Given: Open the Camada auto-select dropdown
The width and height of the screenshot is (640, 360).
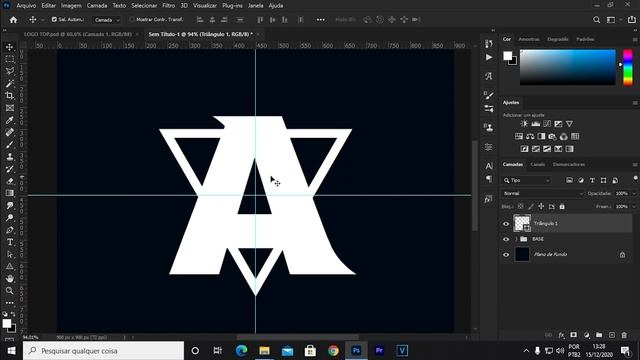Looking at the screenshot, I should [x=107, y=20].
